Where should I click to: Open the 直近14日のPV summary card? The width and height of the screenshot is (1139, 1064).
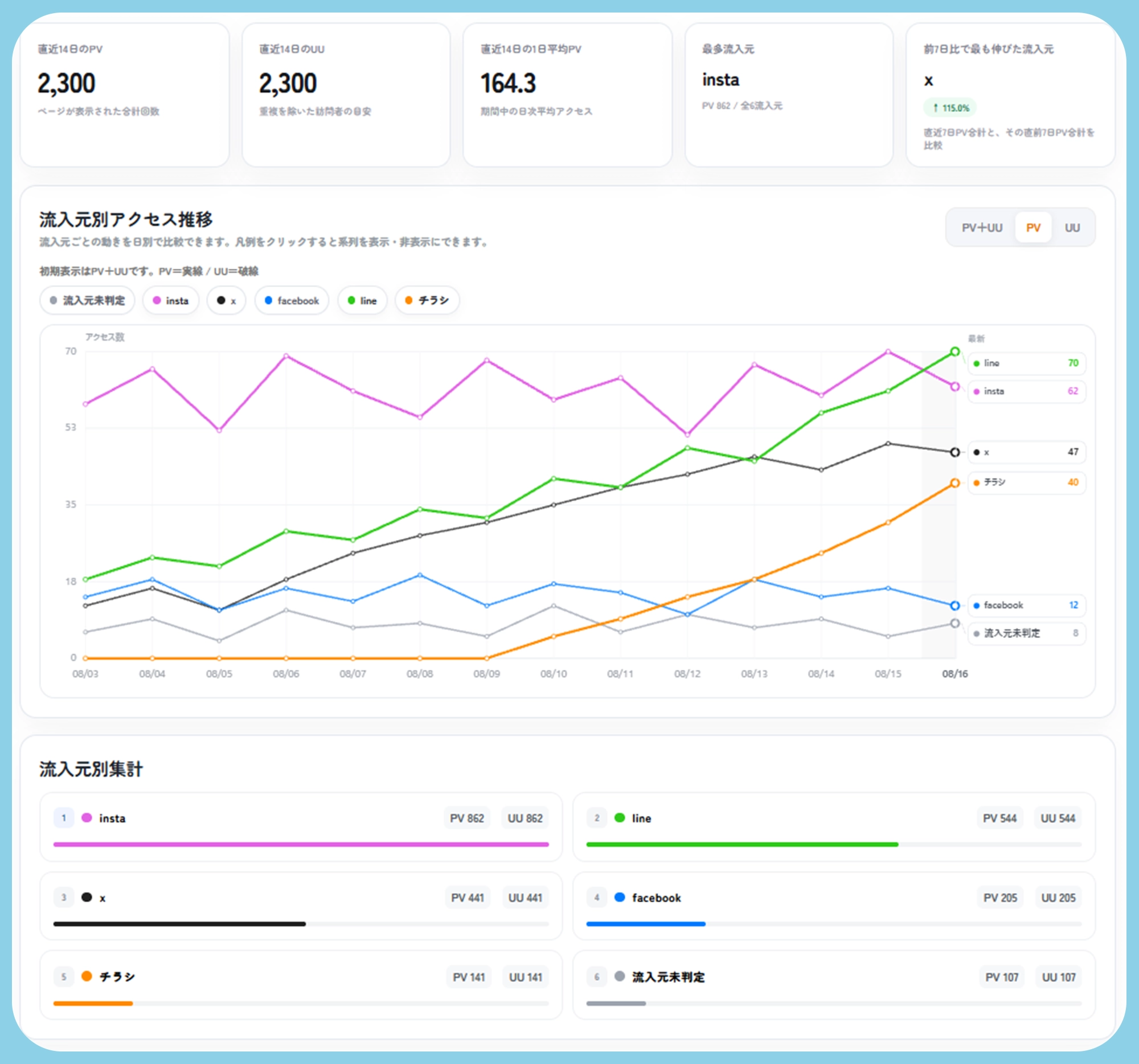[125, 95]
